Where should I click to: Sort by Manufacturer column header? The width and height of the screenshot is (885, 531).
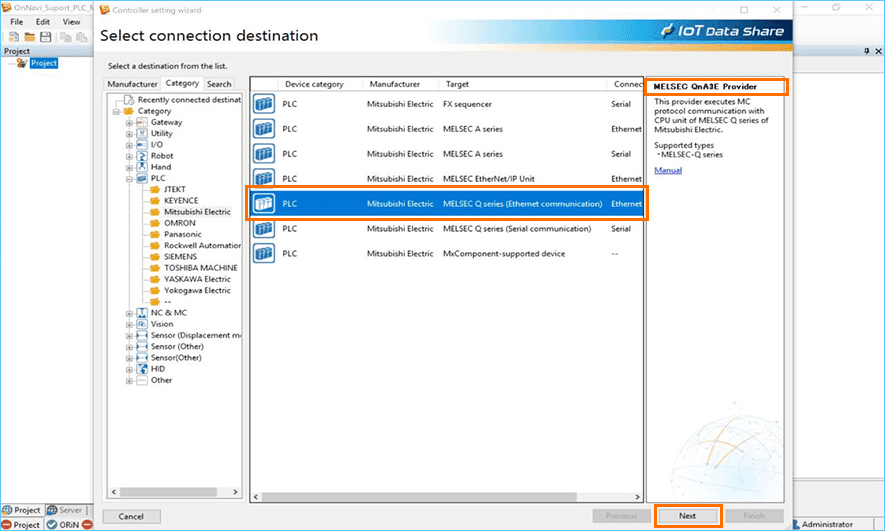[x=401, y=84]
